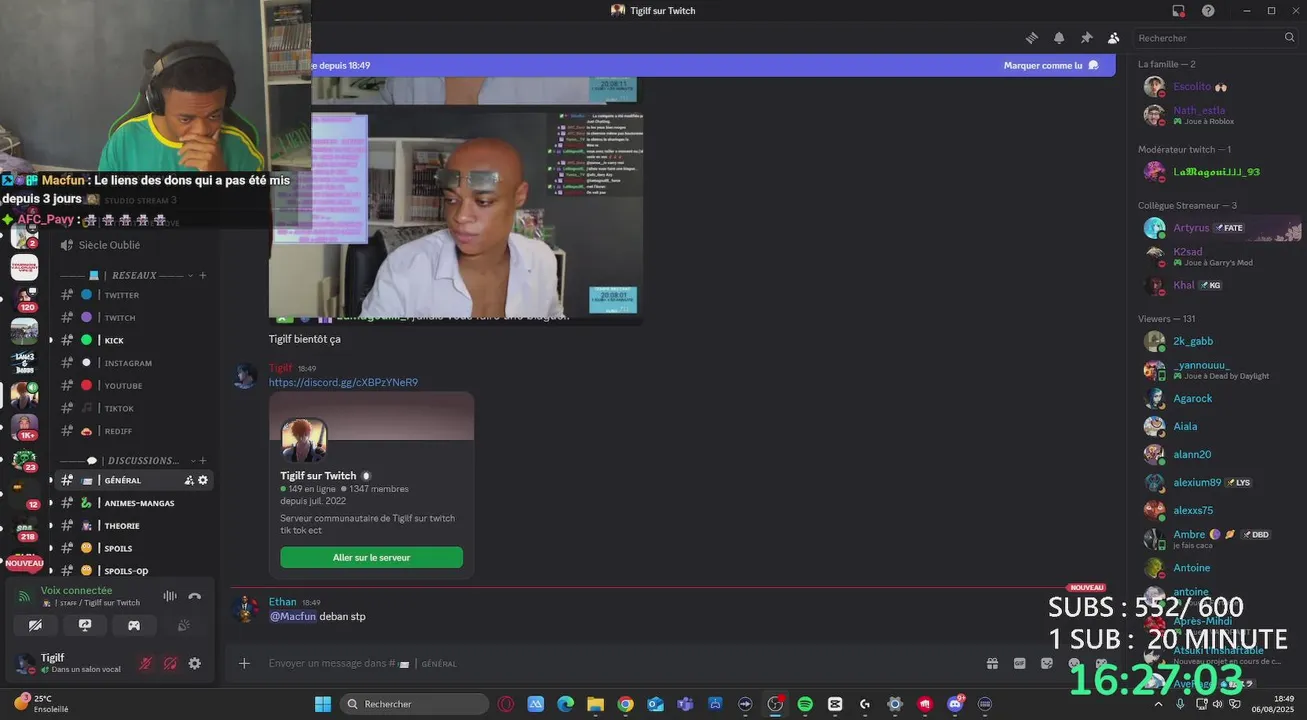Open user settings gear icon

click(195, 663)
